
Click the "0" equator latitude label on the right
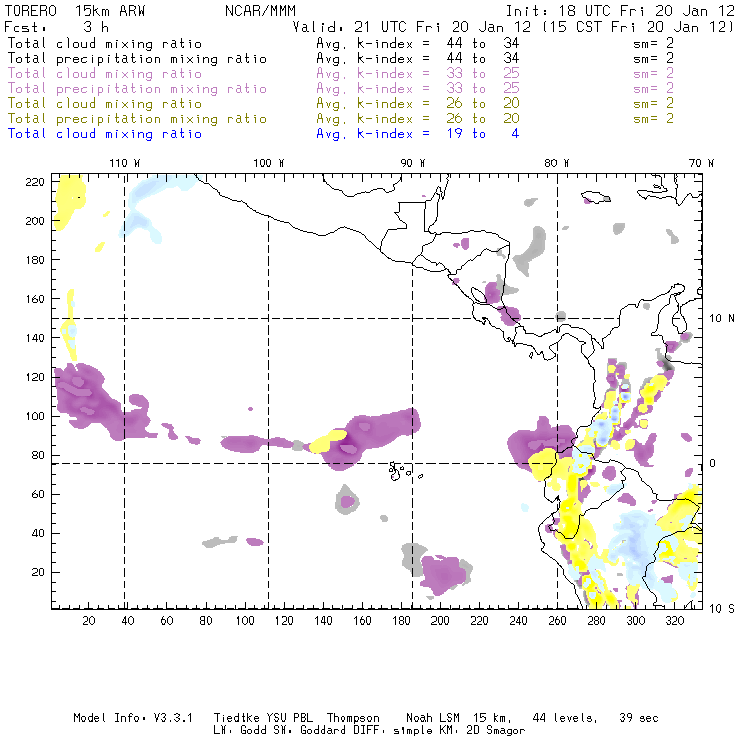[x=713, y=463]
